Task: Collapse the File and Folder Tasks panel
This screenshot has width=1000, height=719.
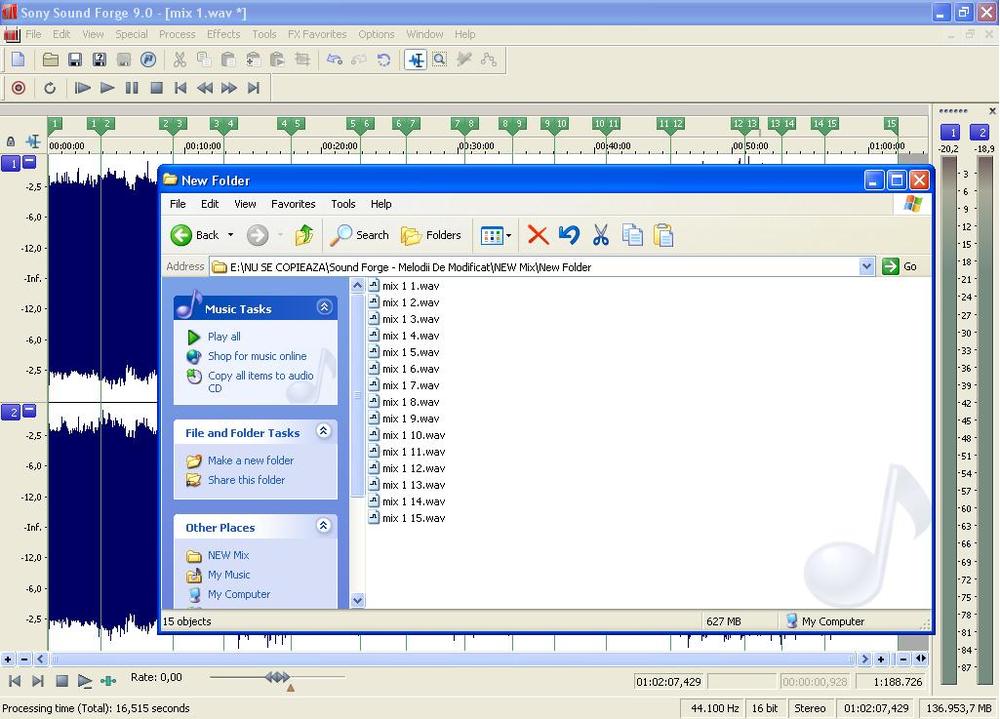Action: [323, 431]
